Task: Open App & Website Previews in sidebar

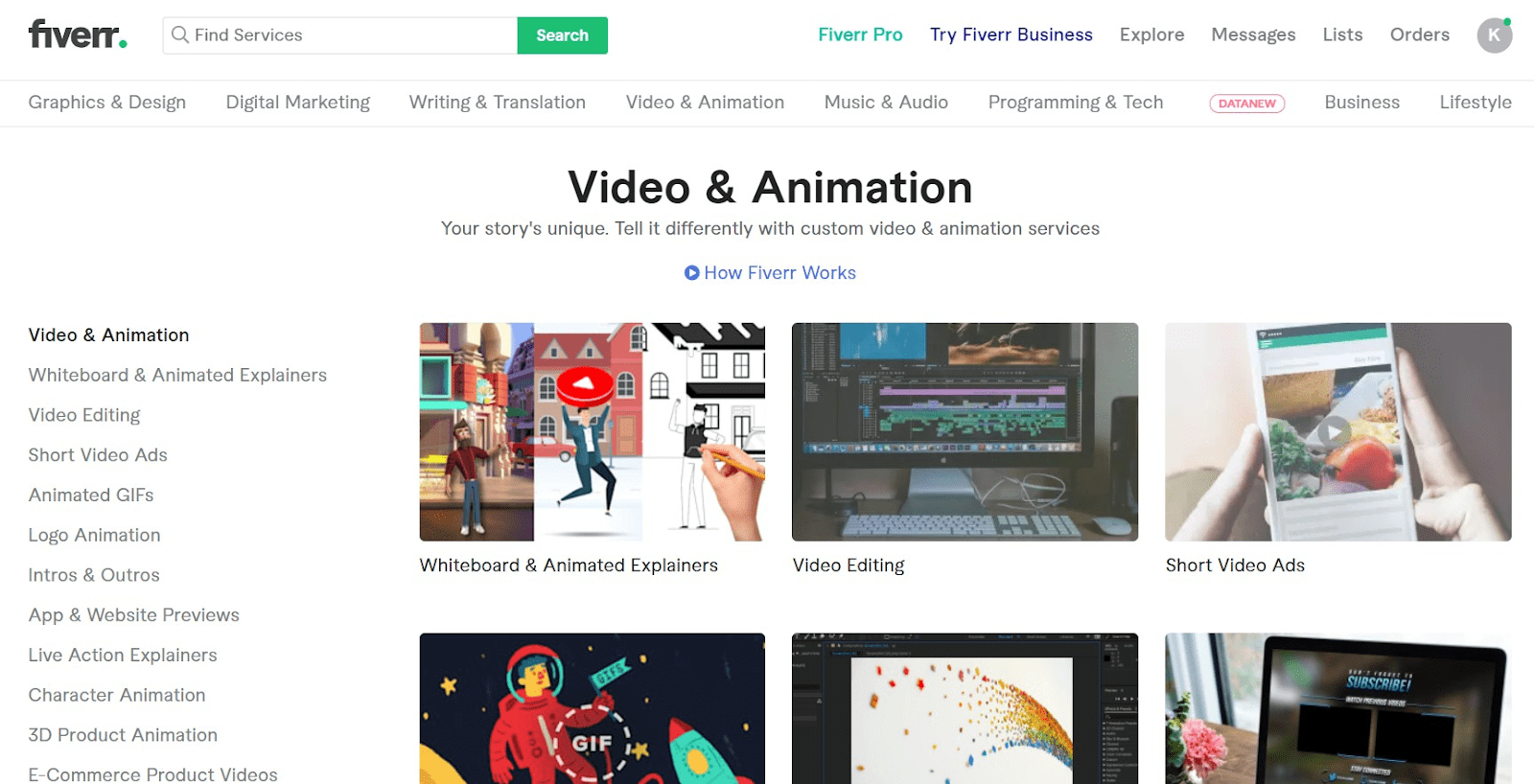Action: pyautogui.click(x=133, y=615)
